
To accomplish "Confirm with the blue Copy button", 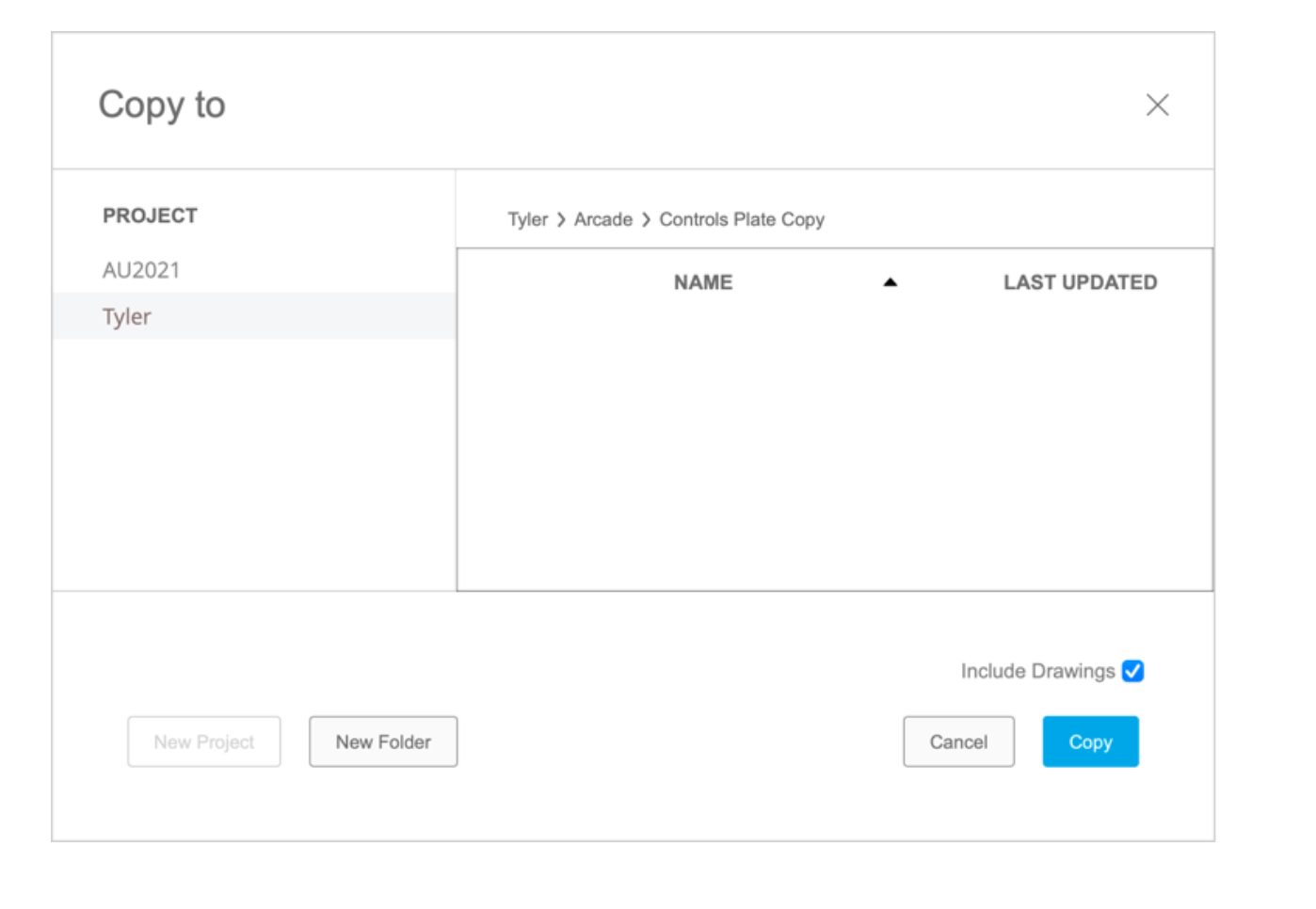I will click(x=1090, y=742).
